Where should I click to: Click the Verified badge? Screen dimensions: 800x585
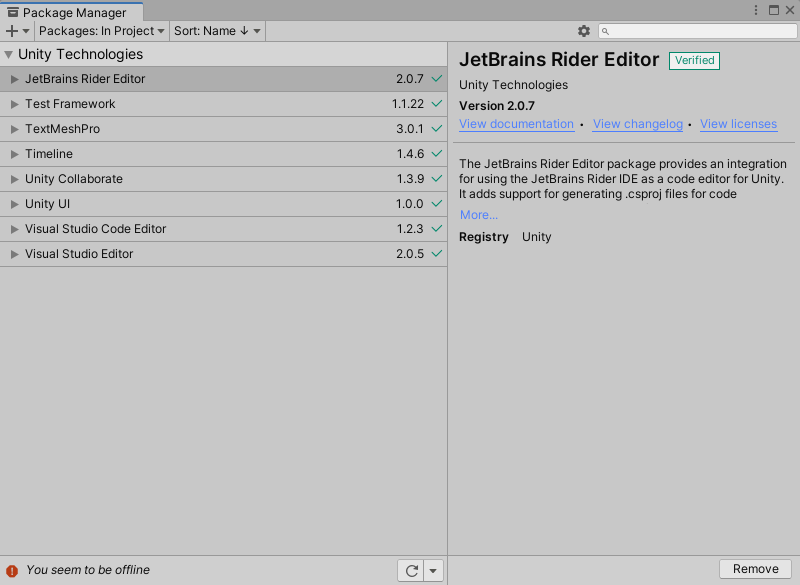tap(694, 61)
